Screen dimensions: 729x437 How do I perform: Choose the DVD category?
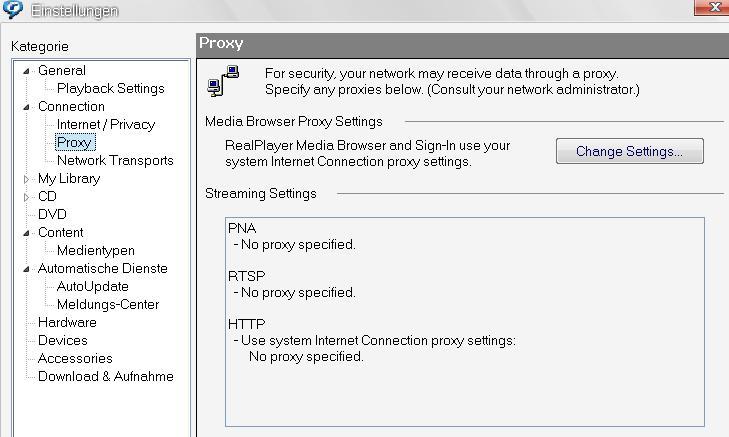[52, 214]
